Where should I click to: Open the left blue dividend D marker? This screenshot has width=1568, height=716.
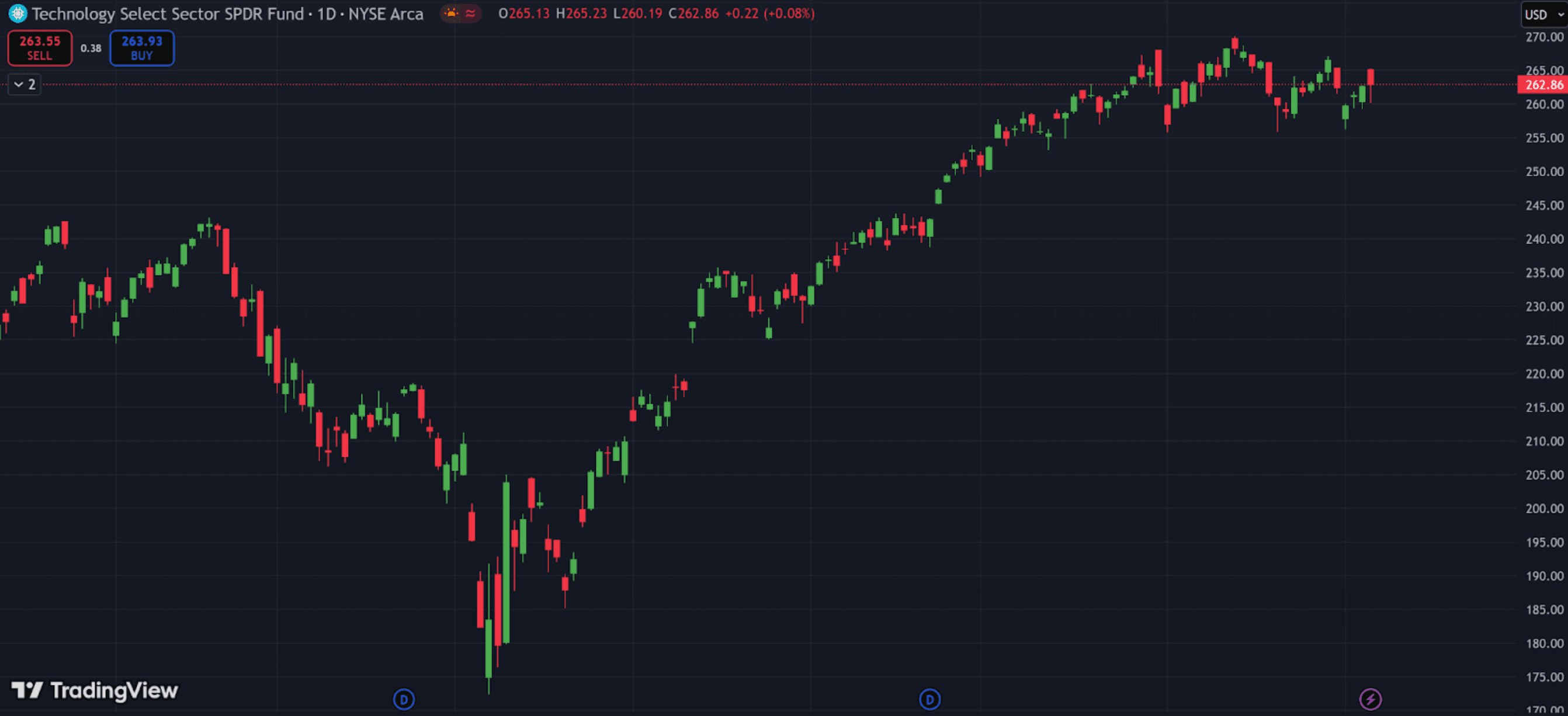[404, 699]
